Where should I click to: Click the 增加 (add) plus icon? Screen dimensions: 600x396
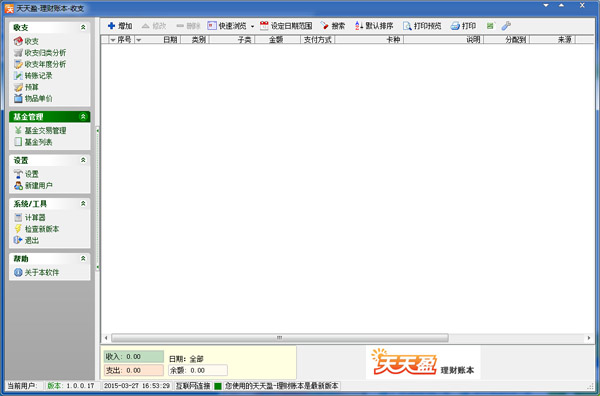coord(111,26)
